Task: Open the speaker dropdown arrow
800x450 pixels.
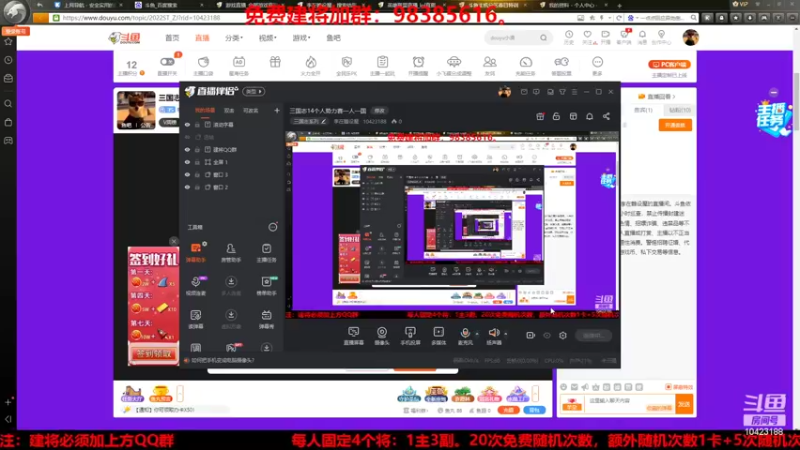Action: pyautogui.click(x=506, y=334)
